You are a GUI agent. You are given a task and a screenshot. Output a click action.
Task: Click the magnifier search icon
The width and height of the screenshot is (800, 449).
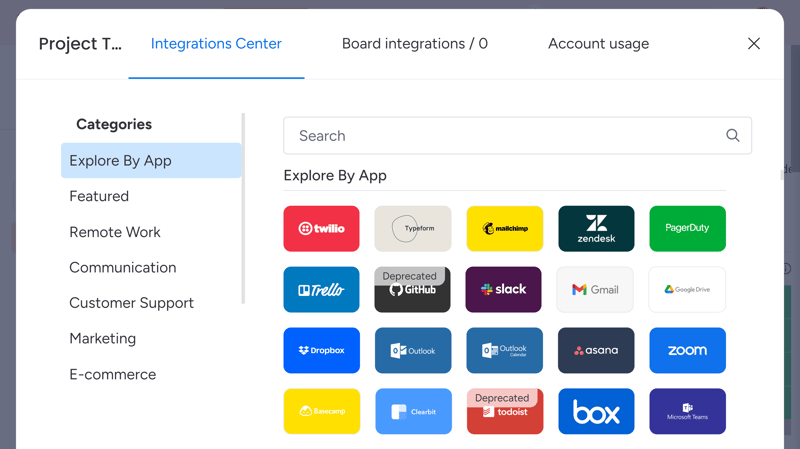point(733,135)
